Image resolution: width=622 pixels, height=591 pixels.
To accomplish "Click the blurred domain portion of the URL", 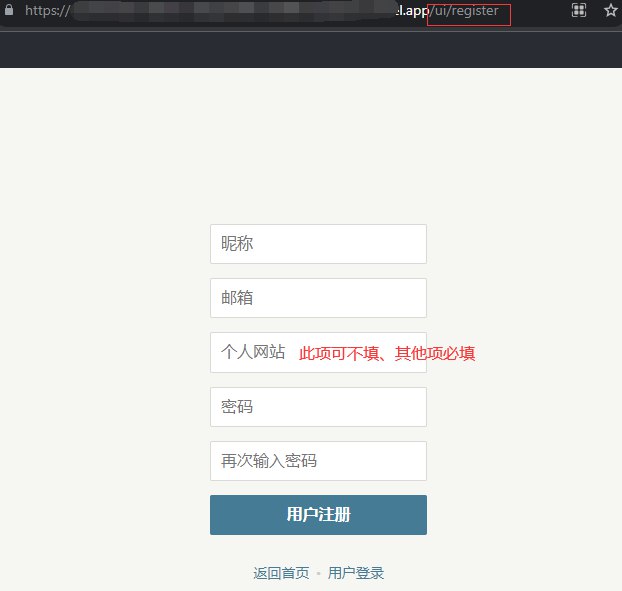I will click(220, 11).
